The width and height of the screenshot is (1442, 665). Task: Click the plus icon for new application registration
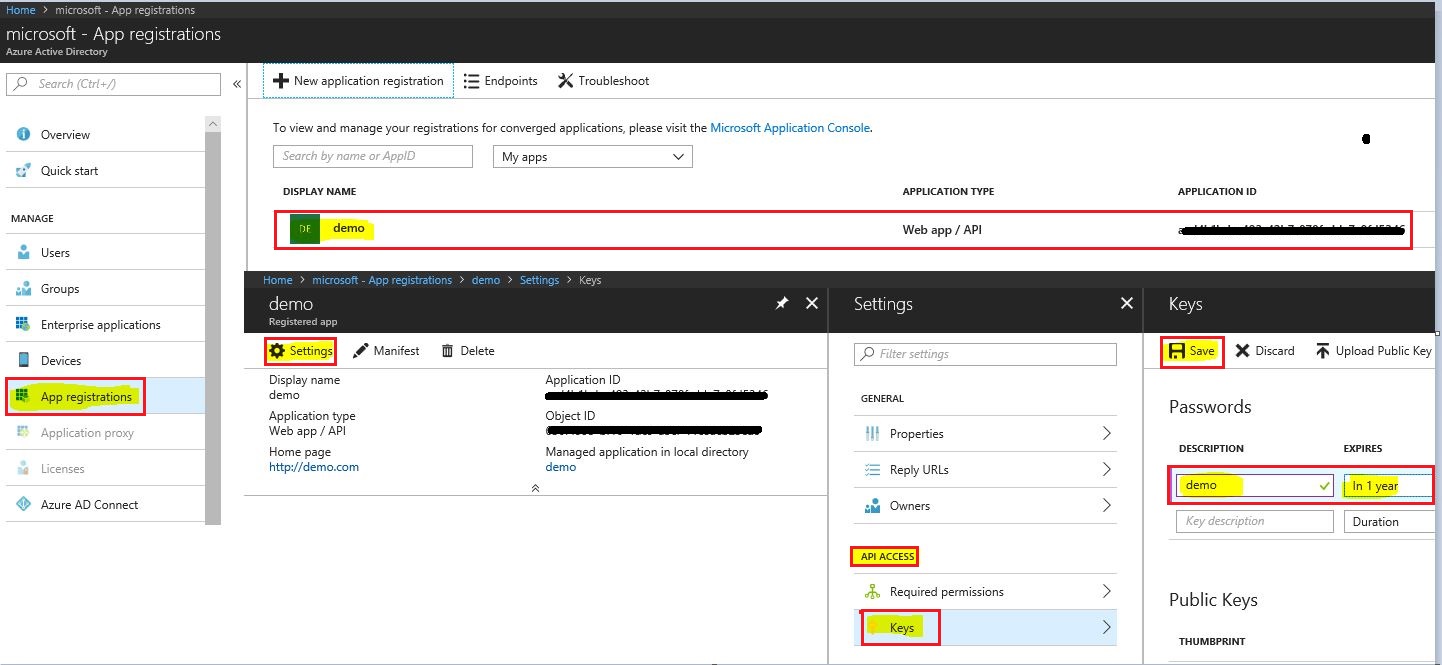(281, 81)
